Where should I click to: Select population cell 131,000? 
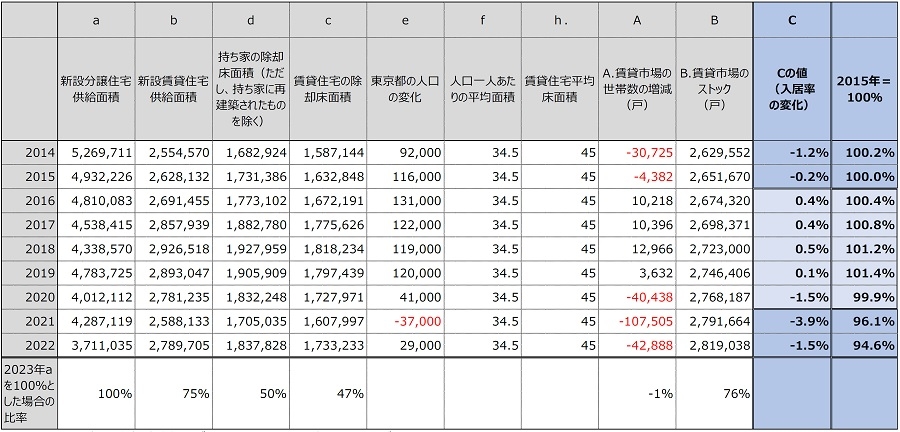pos(405,201)
